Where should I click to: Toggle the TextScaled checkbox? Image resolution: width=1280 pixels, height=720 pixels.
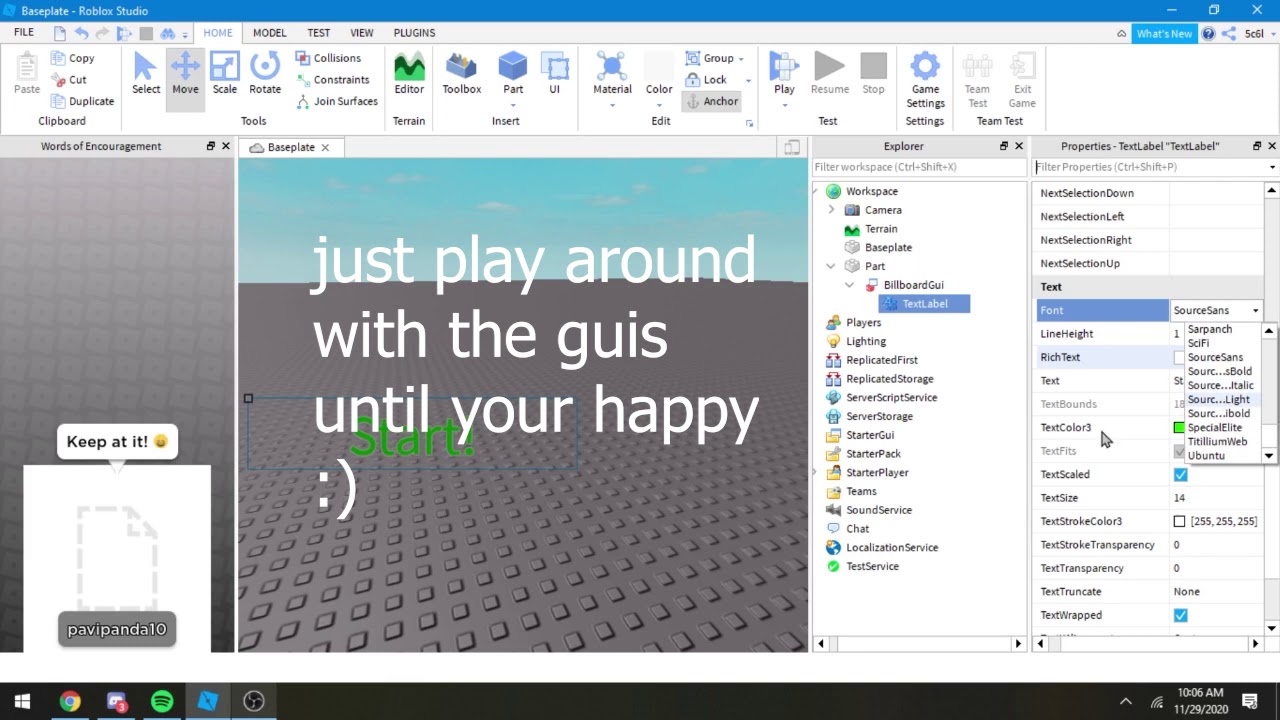pyautogui.click(x=1180, y=474)
